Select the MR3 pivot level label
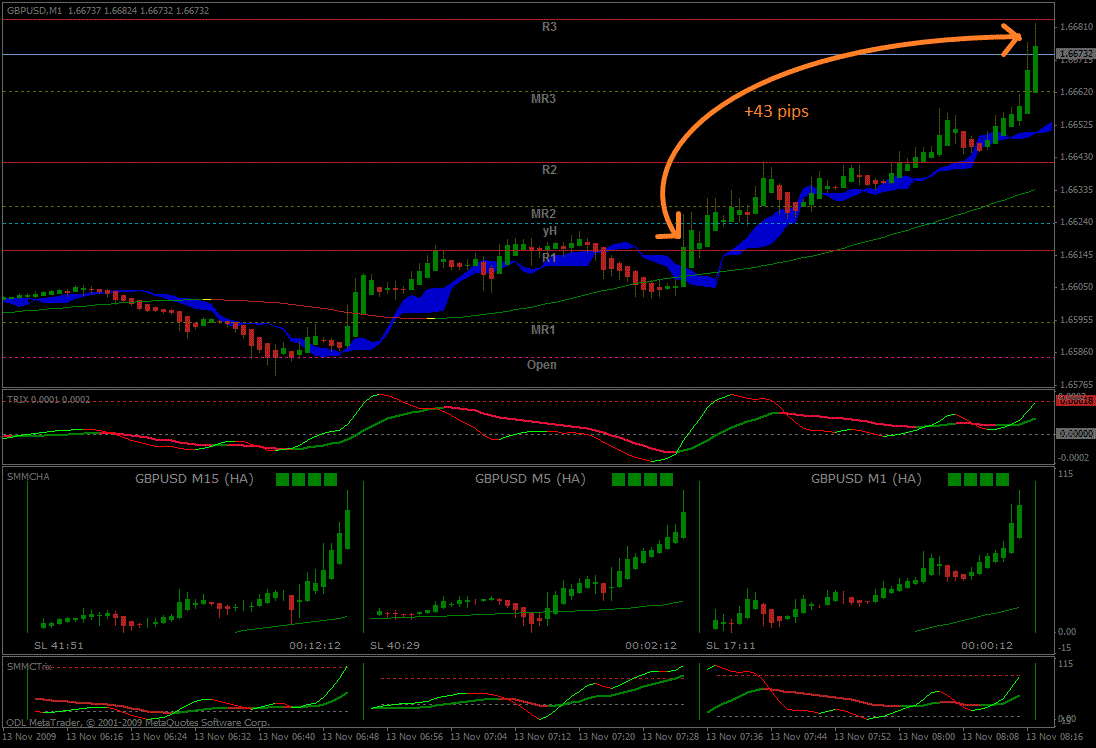 [543, 99]
